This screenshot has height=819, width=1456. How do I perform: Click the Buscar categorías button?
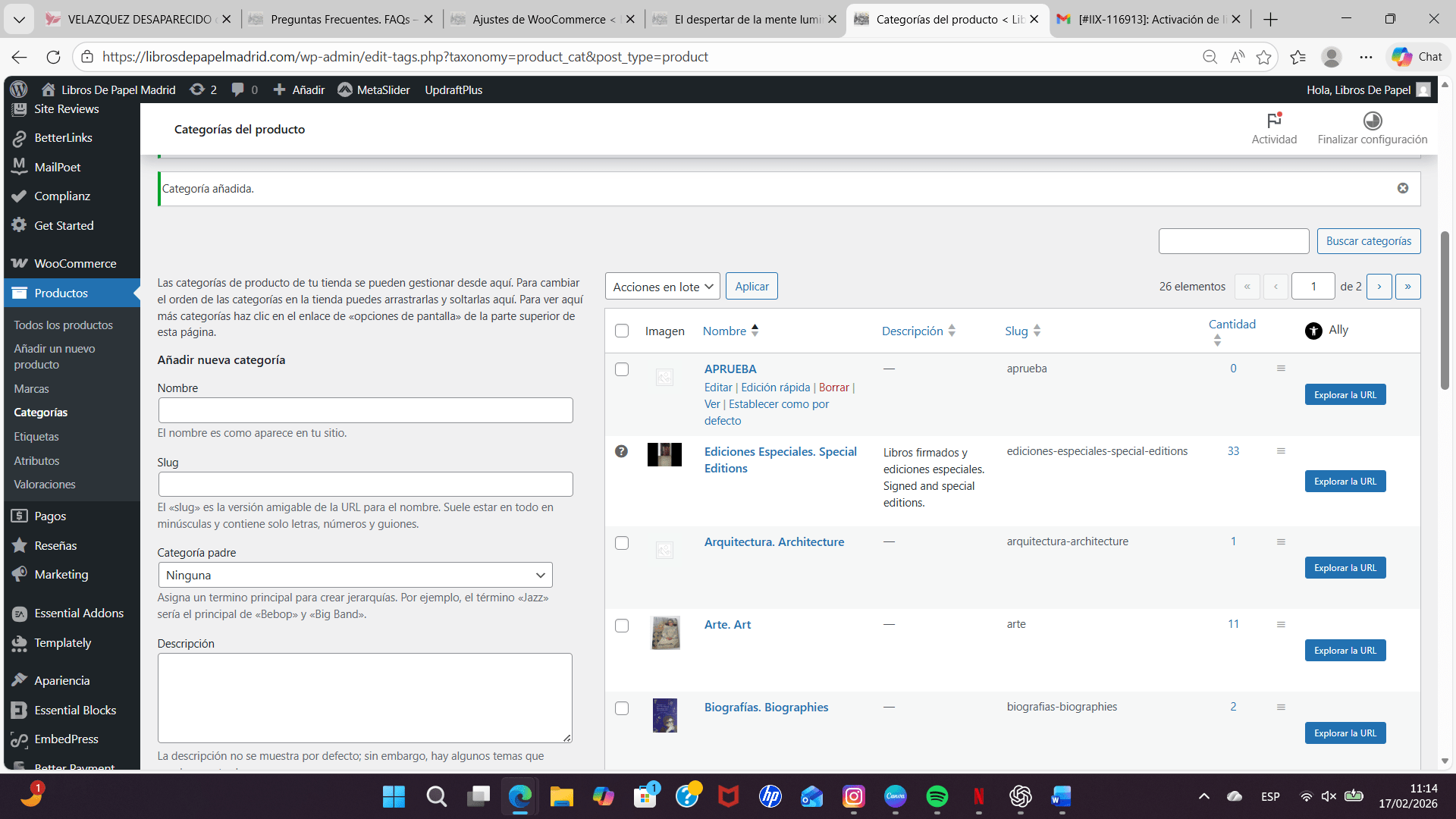coord(1368,241)
